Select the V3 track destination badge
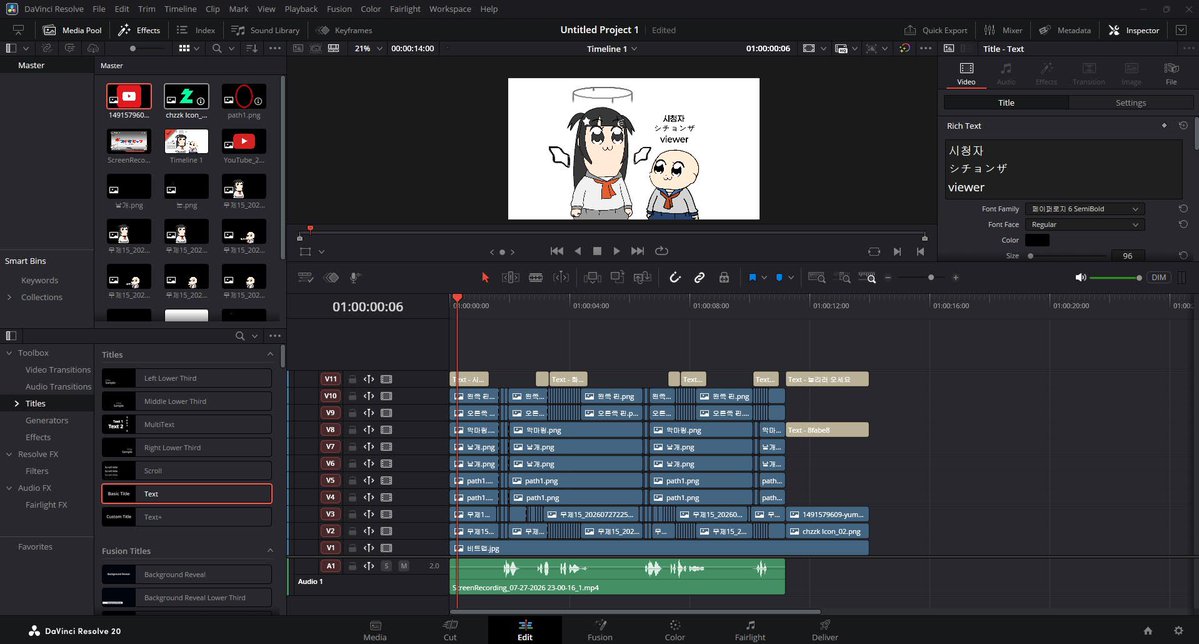The width and height of the screenshot is (1199, 644). click(330, 514)
